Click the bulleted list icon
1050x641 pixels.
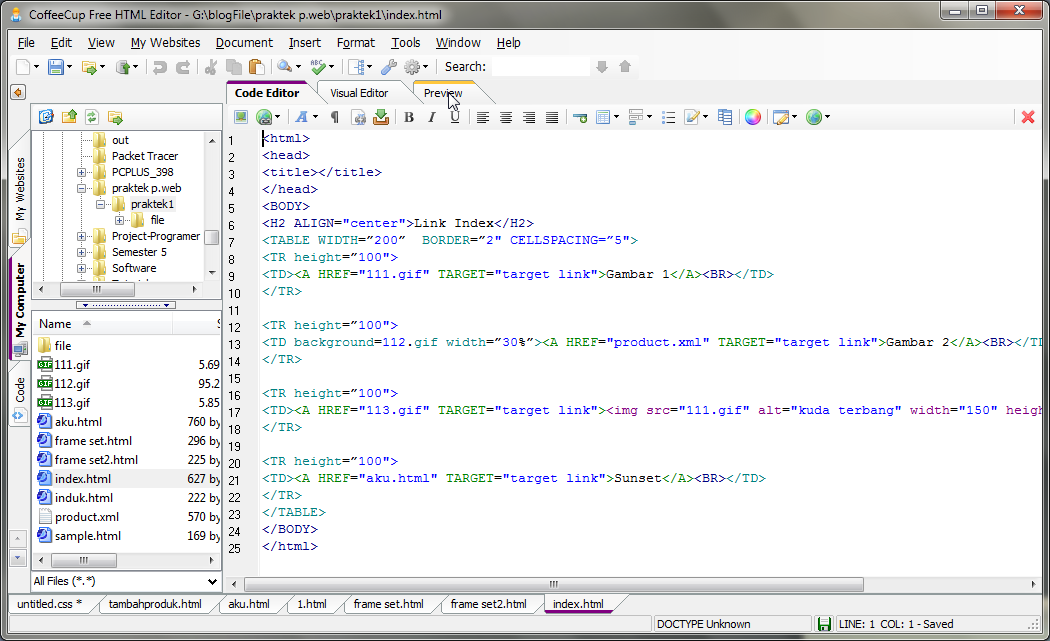click(x=669, y=117)
